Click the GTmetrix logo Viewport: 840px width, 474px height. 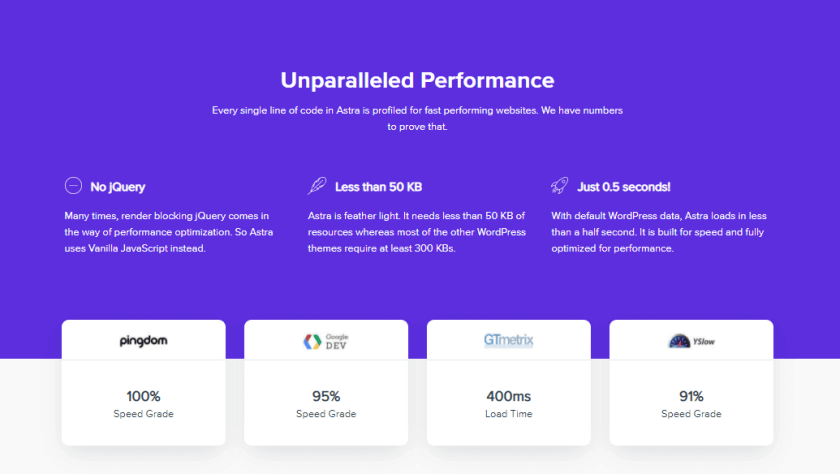508,340
